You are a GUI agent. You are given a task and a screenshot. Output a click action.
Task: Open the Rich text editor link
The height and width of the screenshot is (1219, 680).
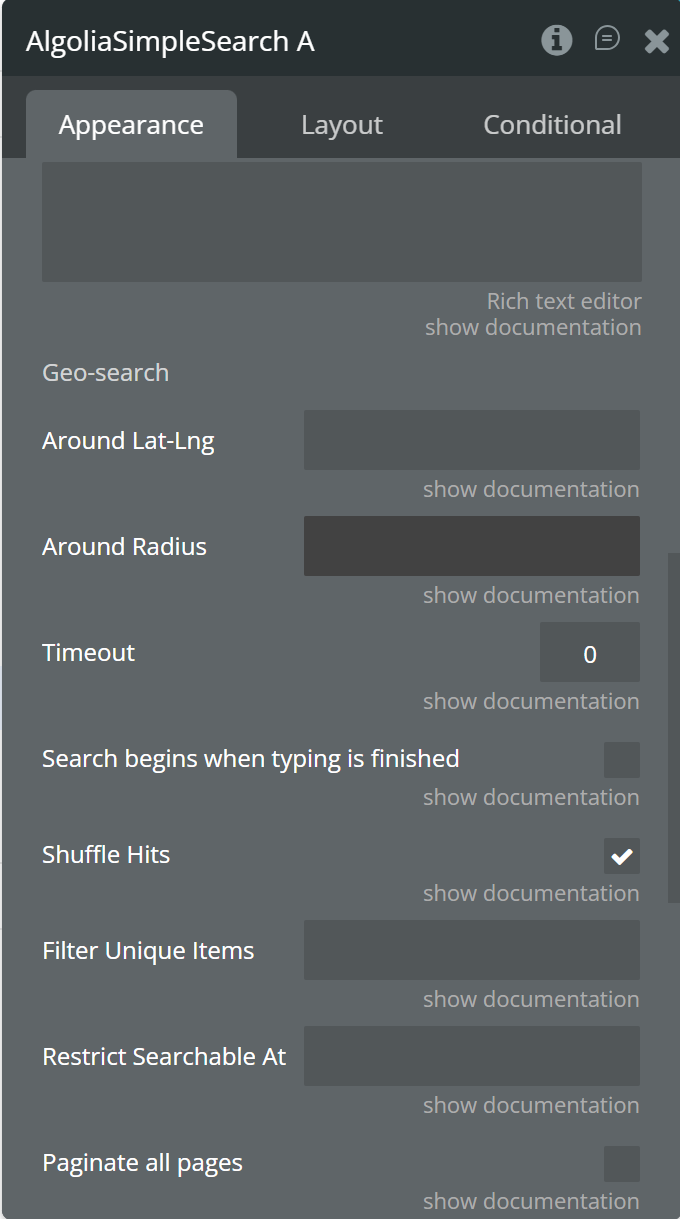(x=563, y=301)
